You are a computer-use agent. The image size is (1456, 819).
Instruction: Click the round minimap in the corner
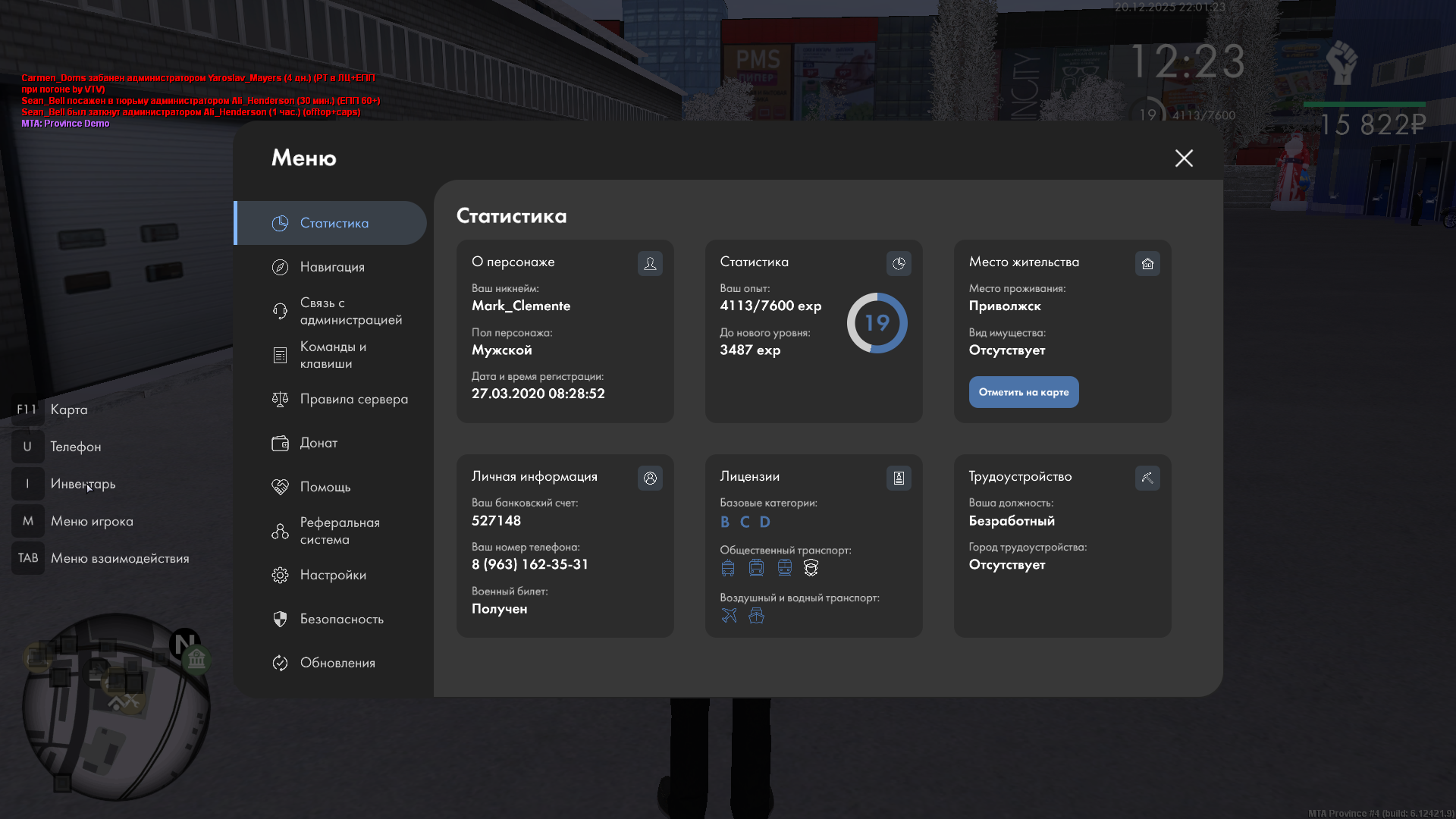(115, 707)
